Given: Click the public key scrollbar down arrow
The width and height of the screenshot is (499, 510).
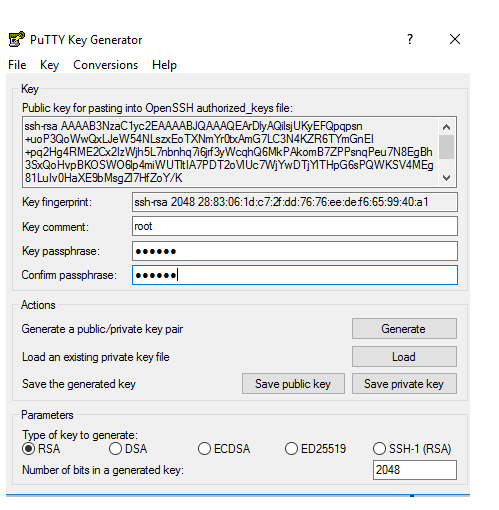Looking at the screenshot, I should [x=446, y=178].
